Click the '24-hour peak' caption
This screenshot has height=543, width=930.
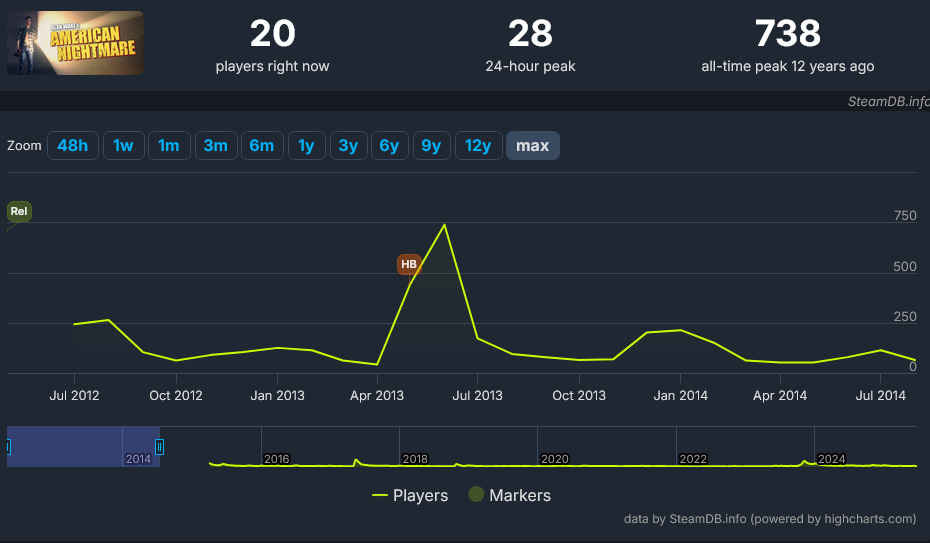[530, 66]
